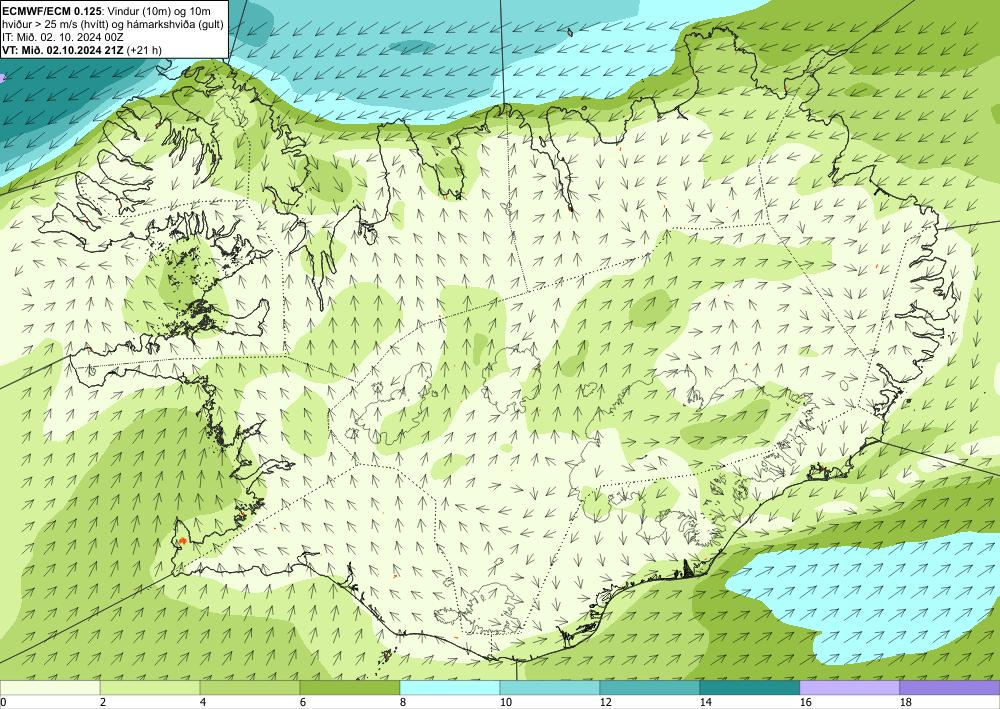Click the "VT: Mið. 02.10.2024 21Z (+21 h)" line
Screen dimensions: 1000x709
coord(82,50)
